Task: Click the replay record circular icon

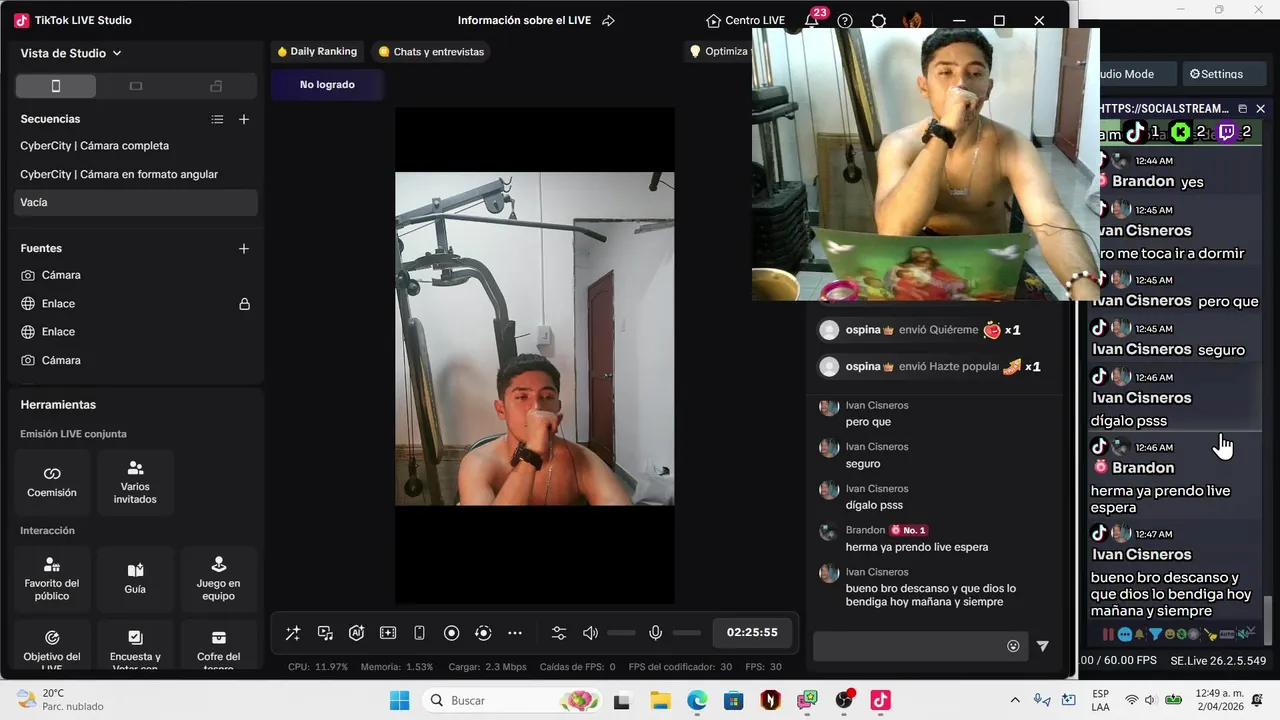Action: click(483, 633)
